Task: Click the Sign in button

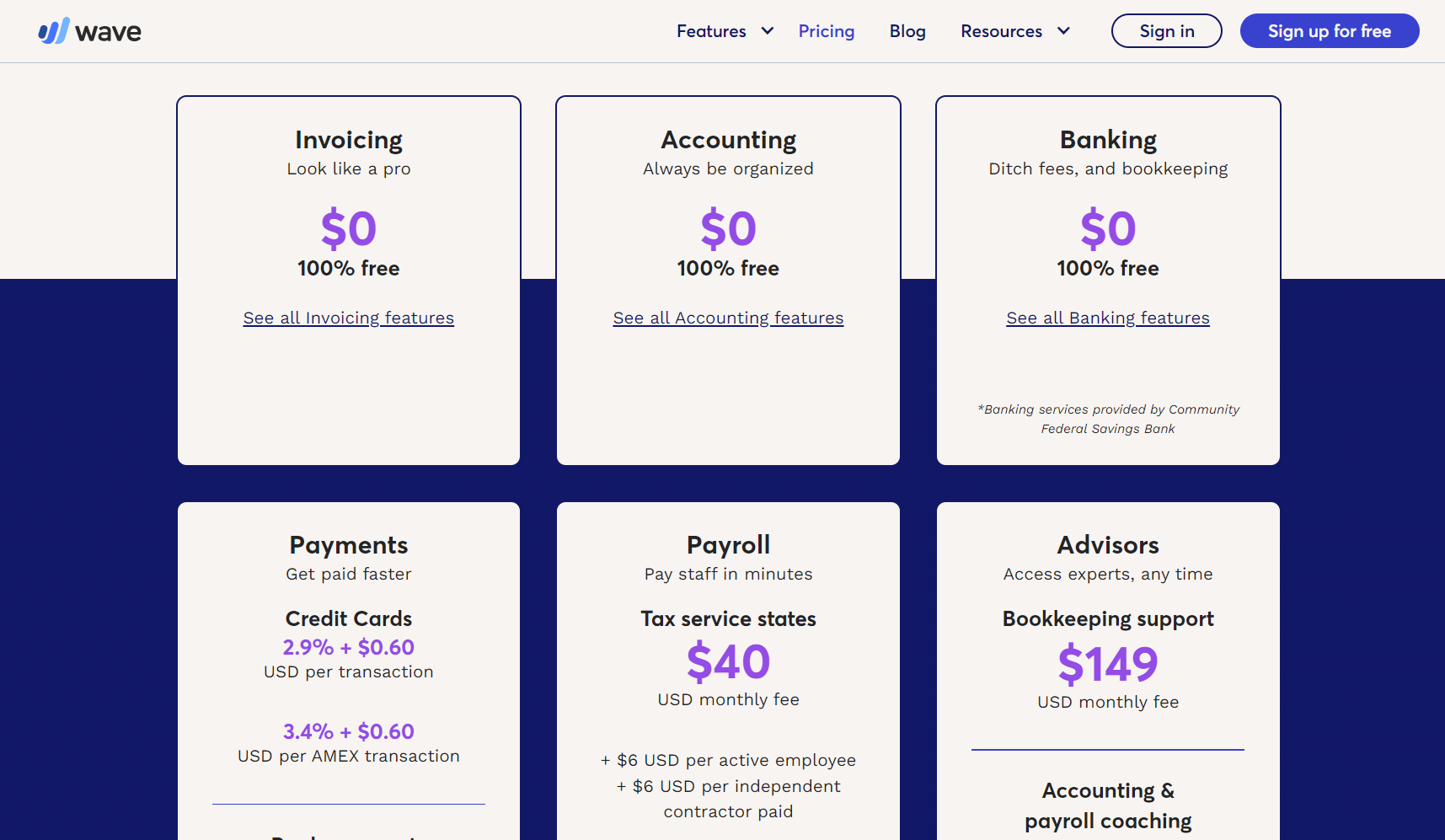Action: pyautogui.click(x=1167, y=31)
